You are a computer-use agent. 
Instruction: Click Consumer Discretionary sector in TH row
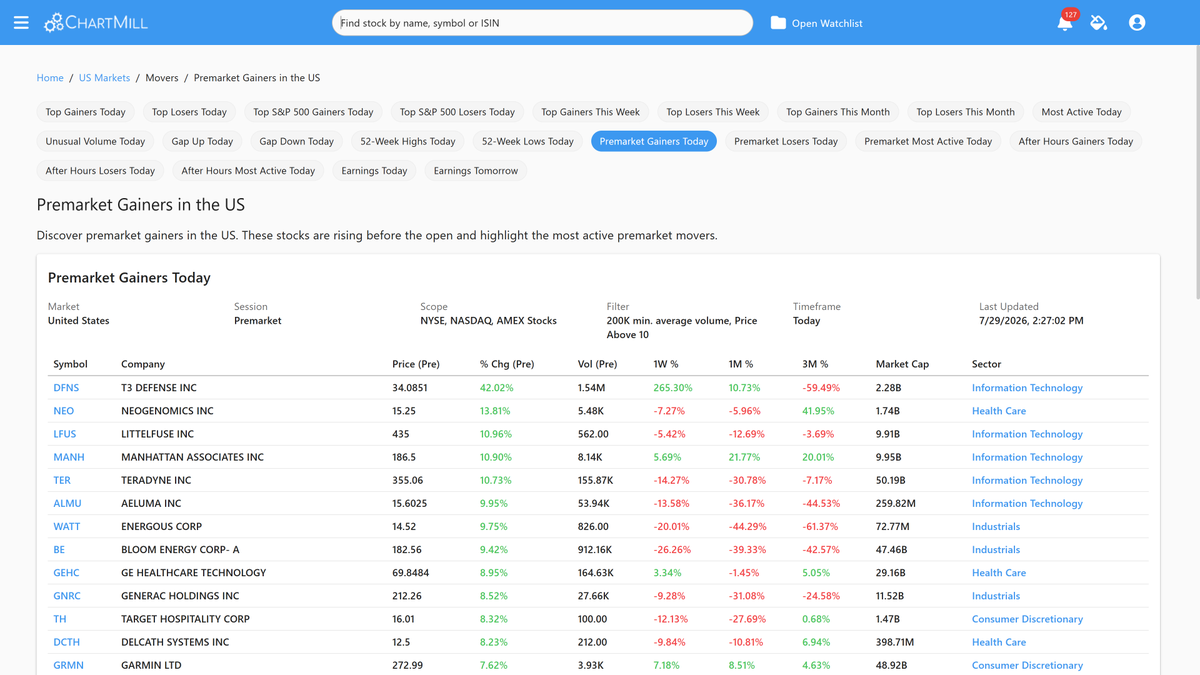[1027, 619]
